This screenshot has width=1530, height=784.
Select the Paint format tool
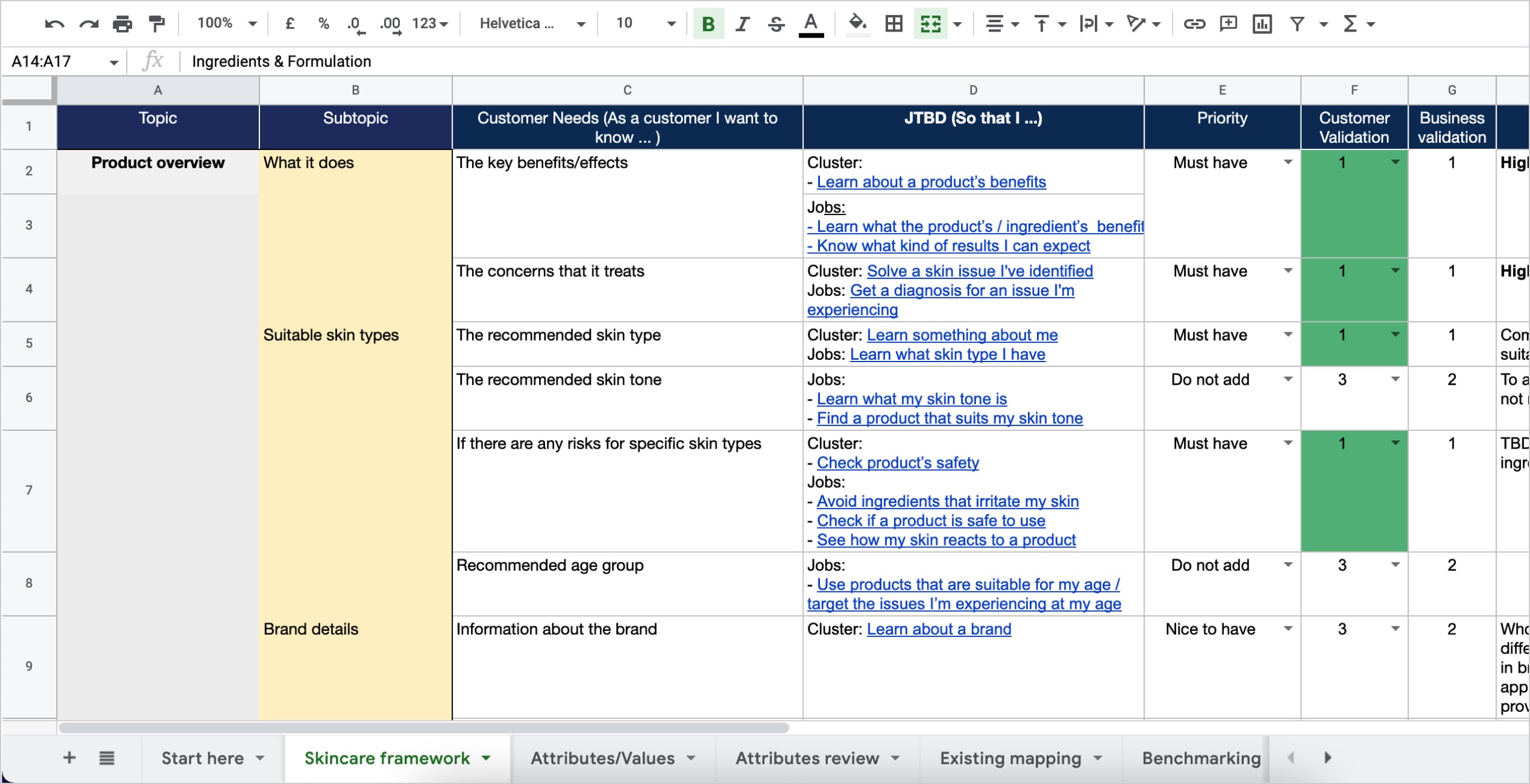click(x=157, y=24)
